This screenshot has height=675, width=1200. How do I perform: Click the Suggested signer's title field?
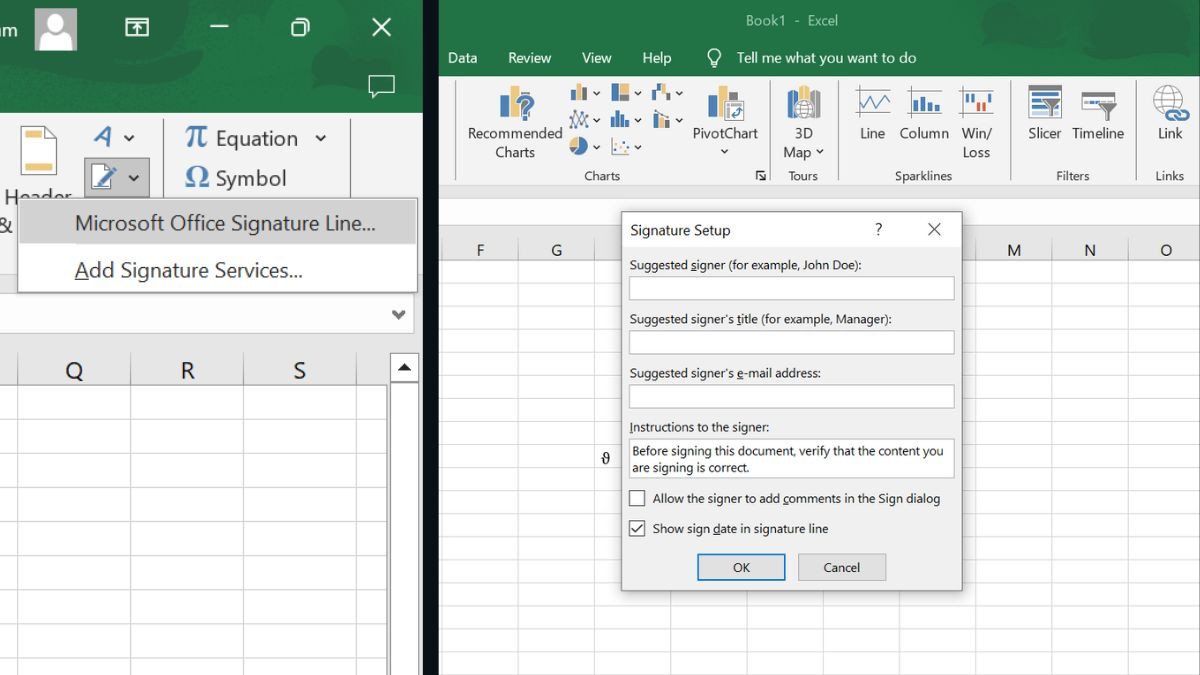791,343
